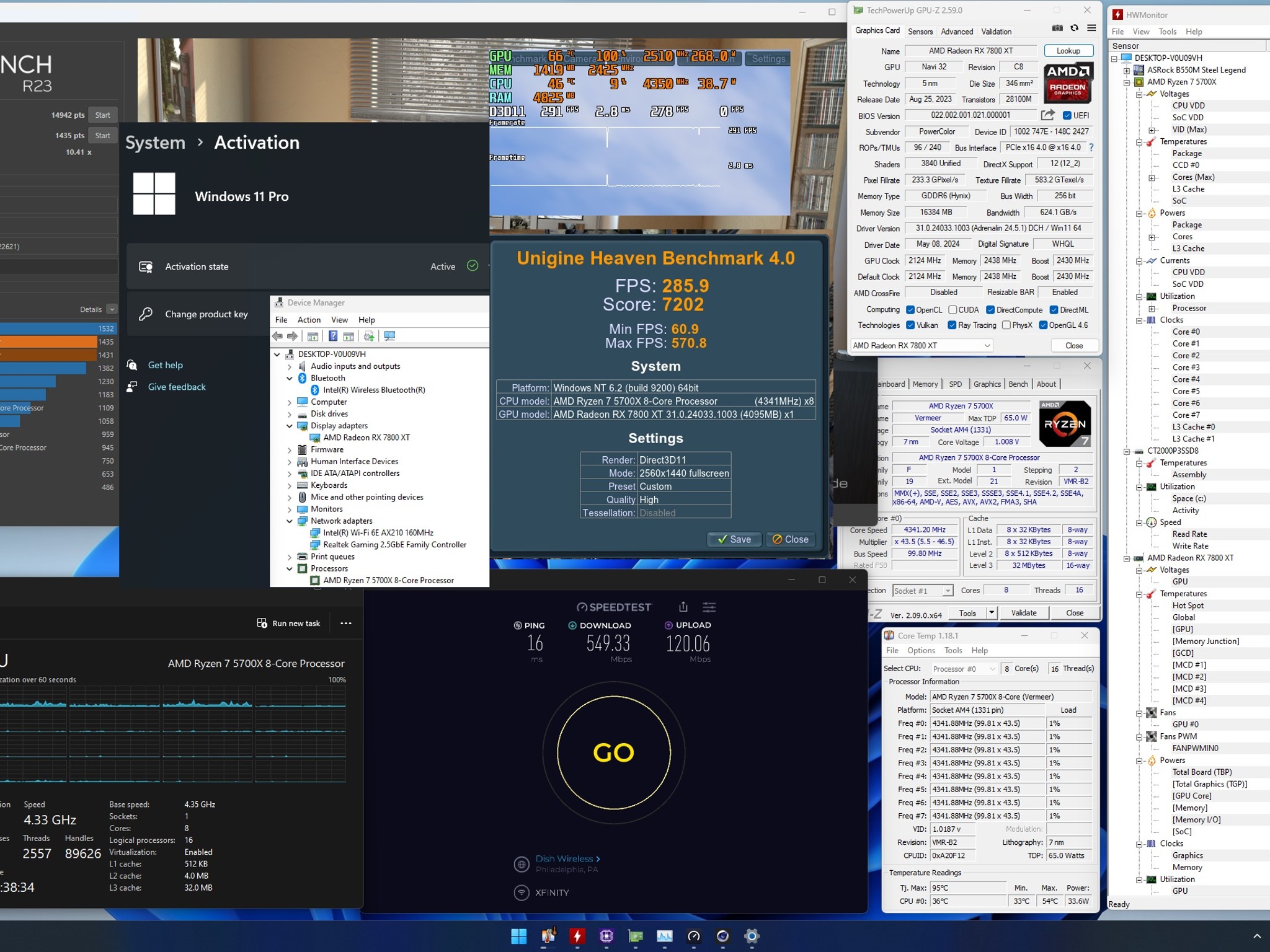The width and height of the screenshot is (1270, 952).
Task: Close the Heaven Benchmark results dialog
Action: 790,539
